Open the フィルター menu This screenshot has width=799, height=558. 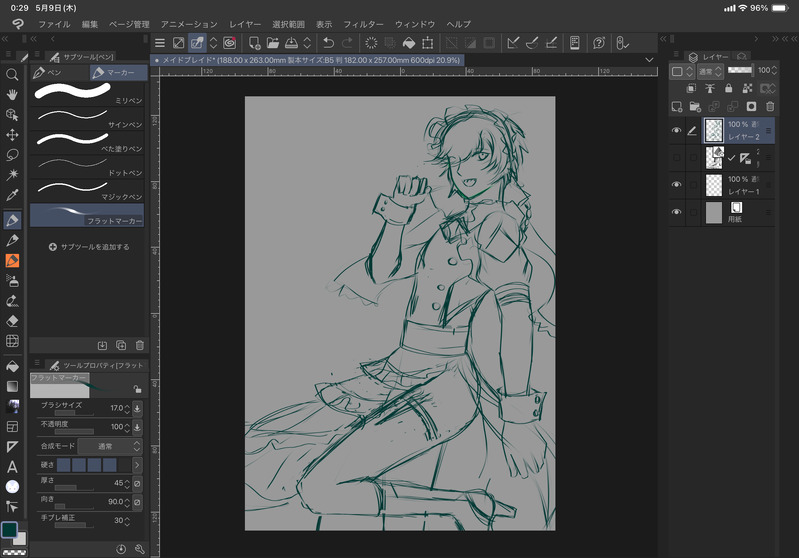click(362, 23)
